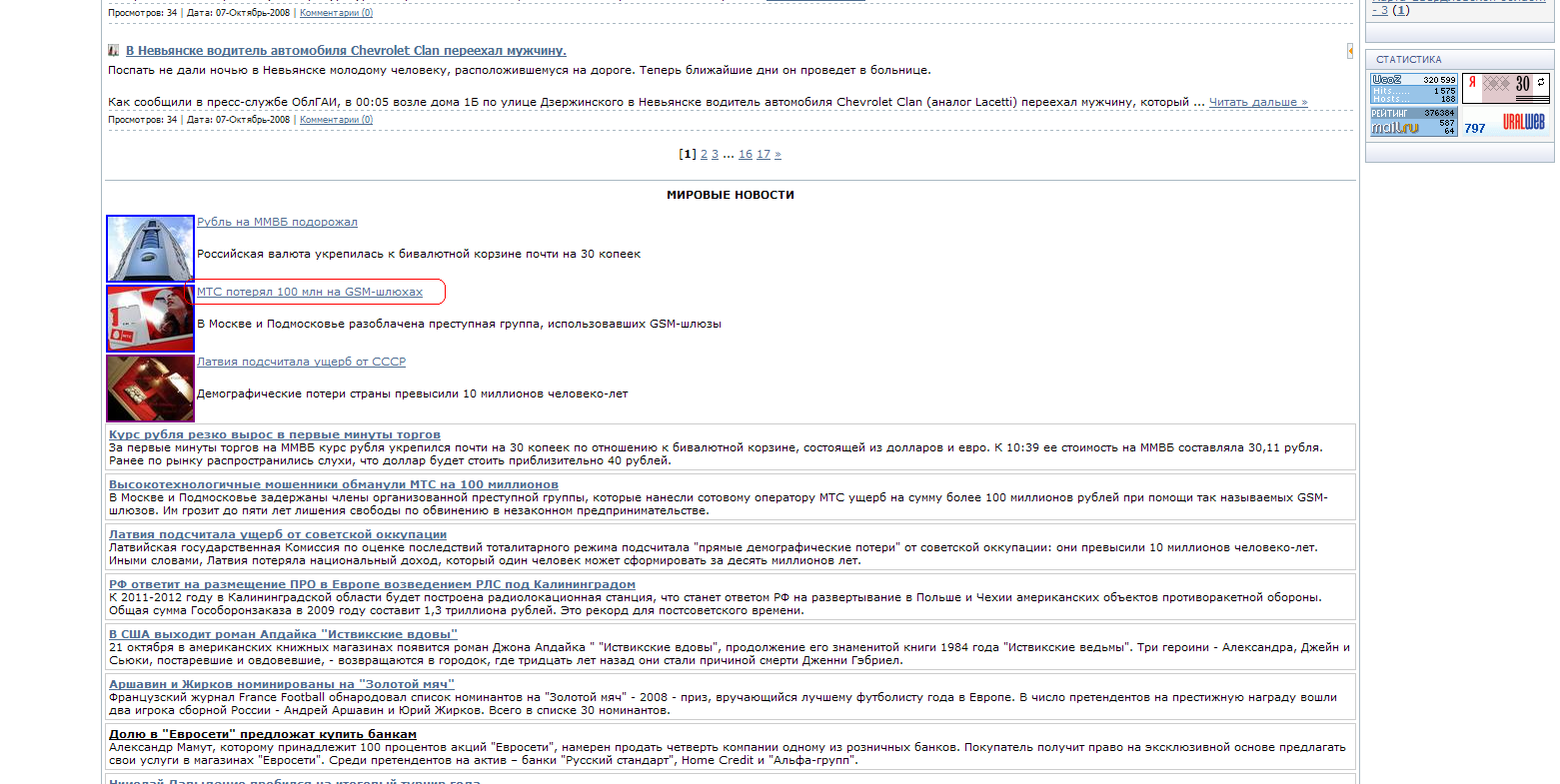Image resolution: width=1560 pixels, height=784 pixels.
Task: Open 'Высокотехнологичные мошенники обманули МТС' headline
Action: (x=334, y=484)
